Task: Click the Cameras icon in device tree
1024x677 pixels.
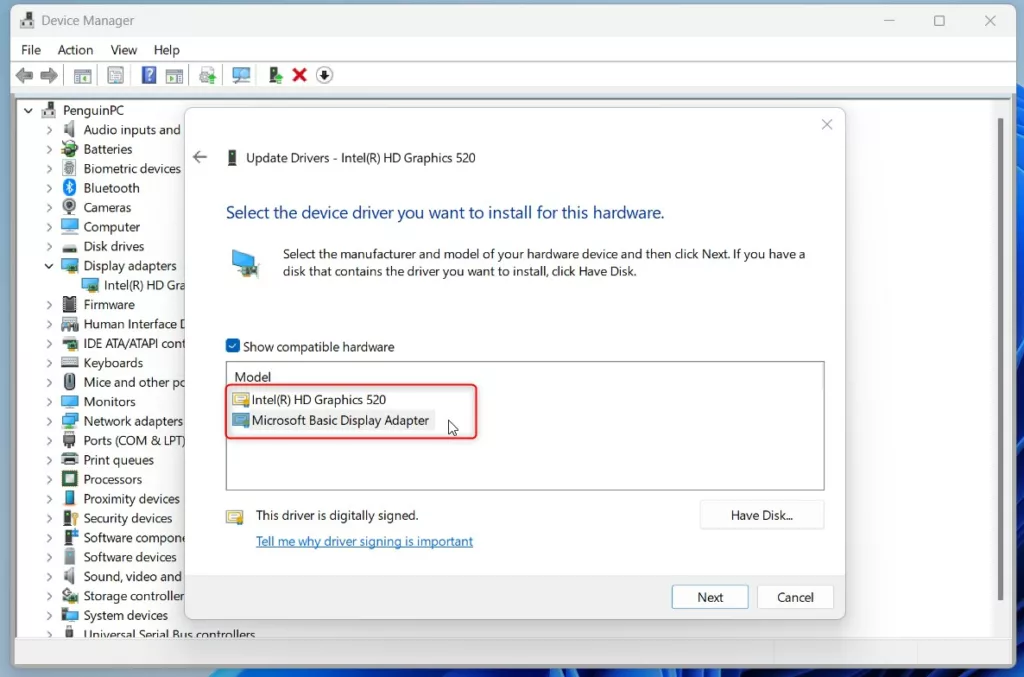Action: tap(69, 207)
